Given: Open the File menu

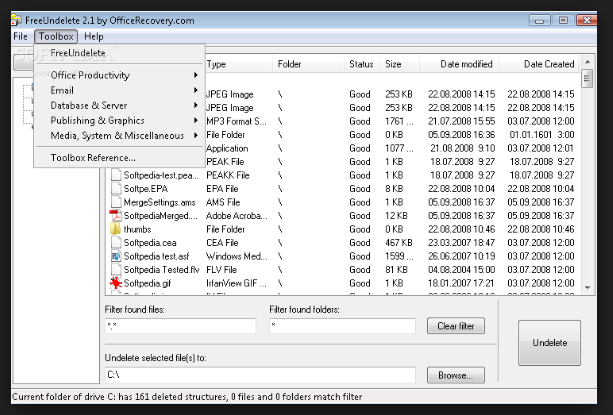Looking at the screenshot, I should point(20,36).
